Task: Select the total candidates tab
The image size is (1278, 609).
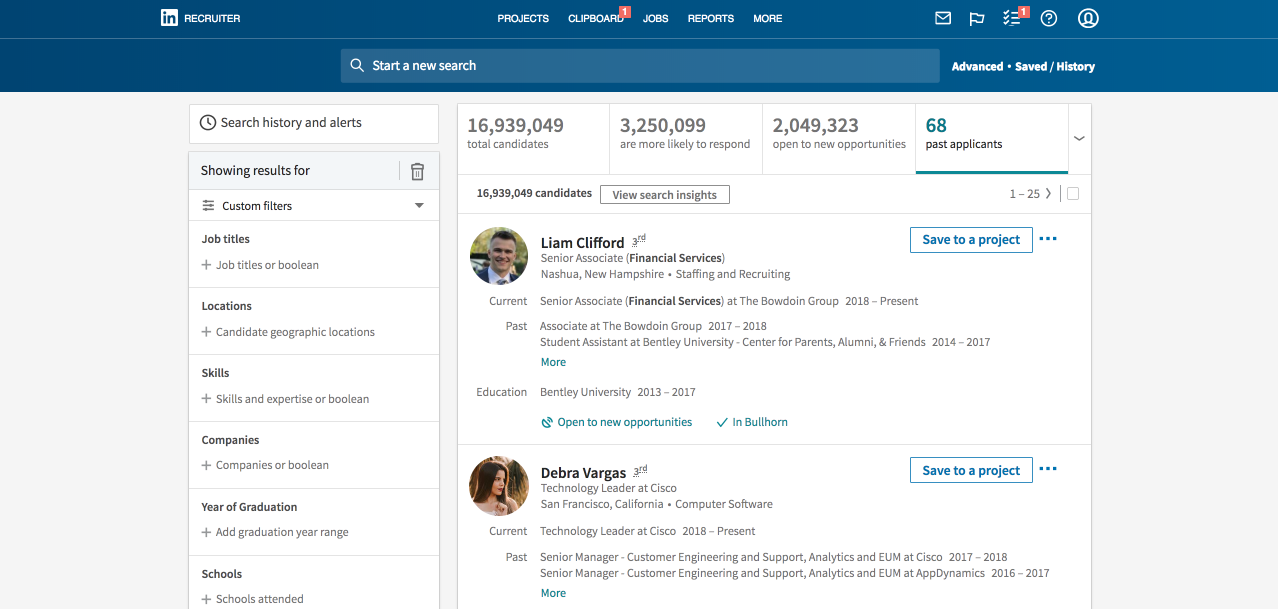Action: pyautogui.click(x=533, y=138)
